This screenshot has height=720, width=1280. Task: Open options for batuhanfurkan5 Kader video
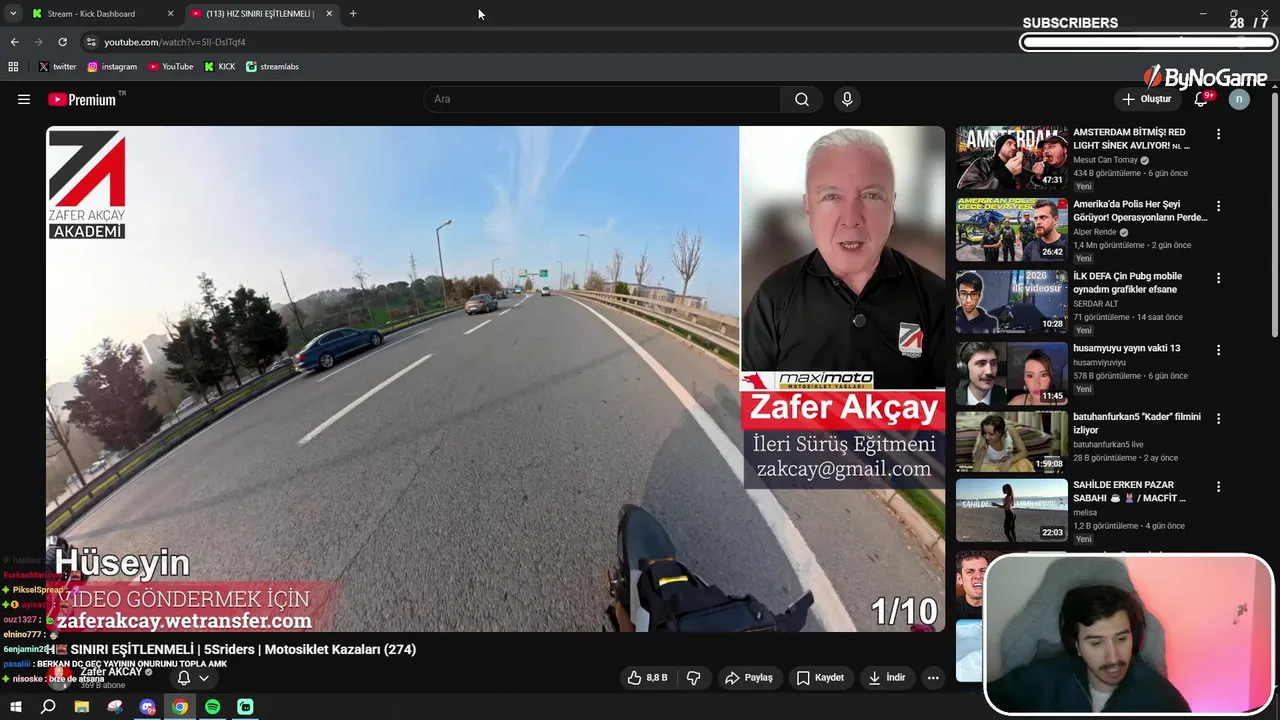[1218, 418]
